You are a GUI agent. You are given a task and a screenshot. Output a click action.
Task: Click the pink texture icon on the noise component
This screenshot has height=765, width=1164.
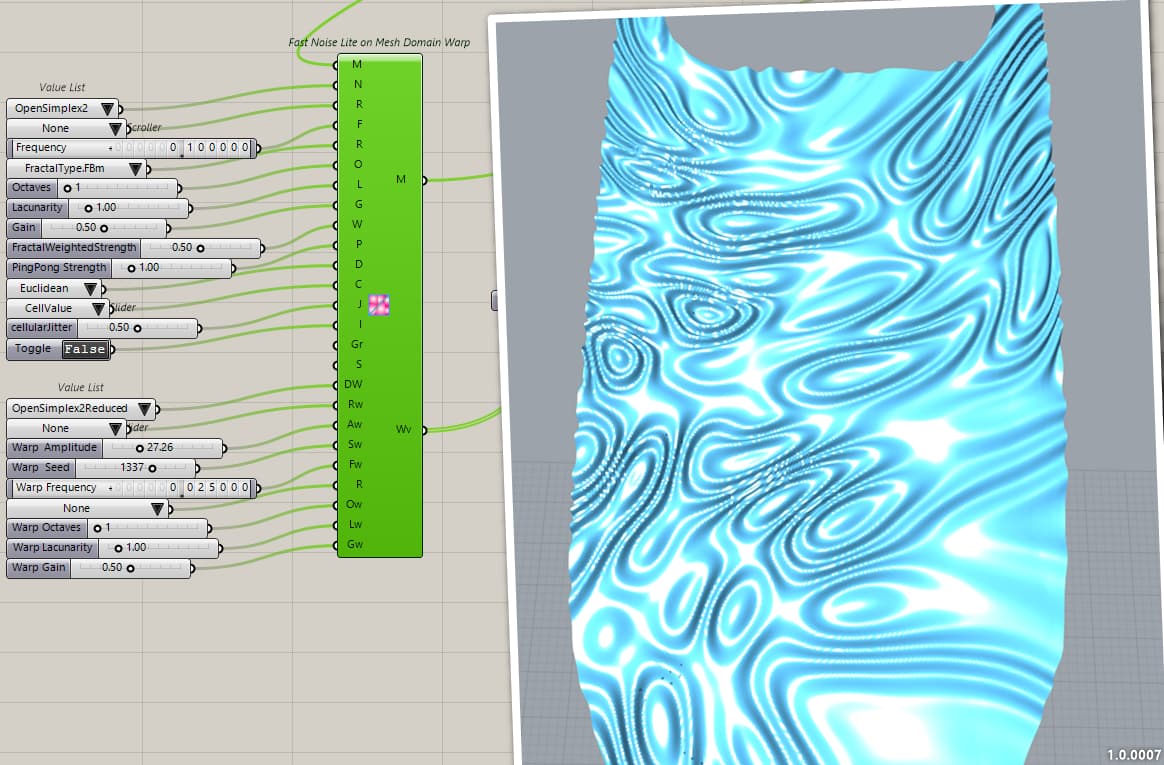coord(378,303)
